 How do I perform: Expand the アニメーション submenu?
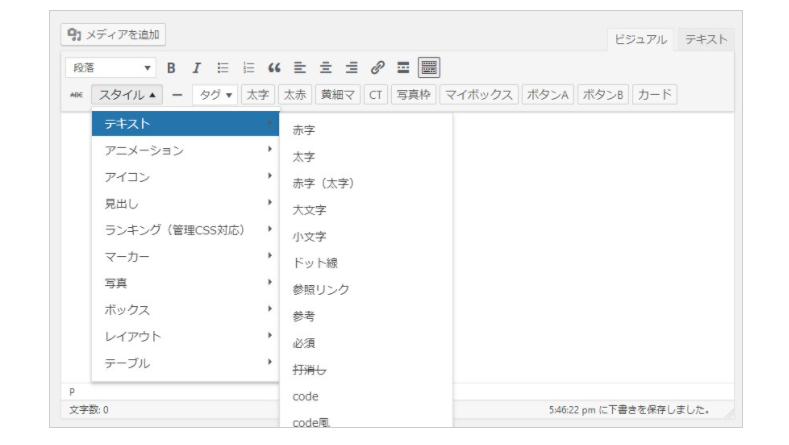[185, 150]
